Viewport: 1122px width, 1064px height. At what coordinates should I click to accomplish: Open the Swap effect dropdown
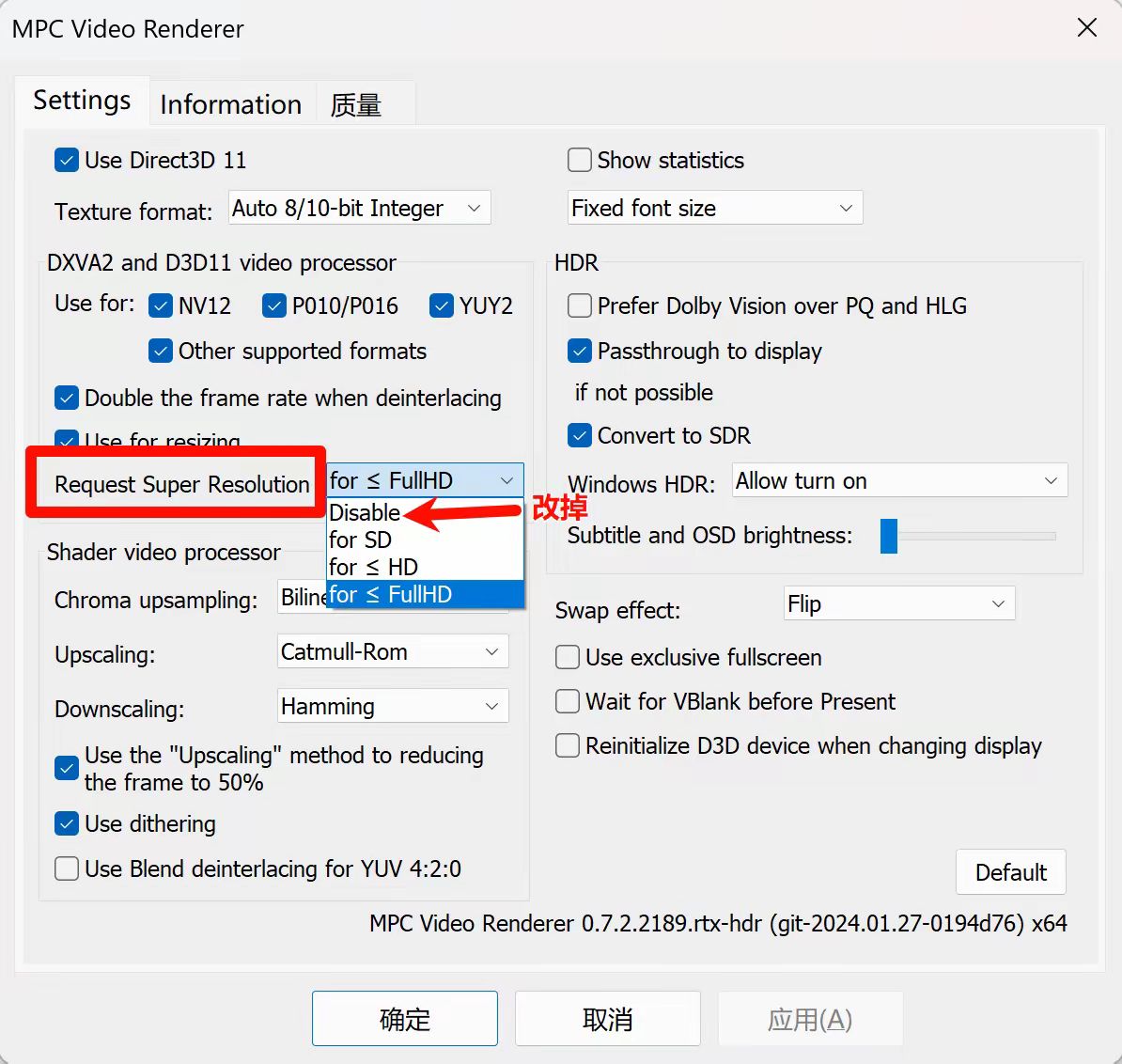897,603
